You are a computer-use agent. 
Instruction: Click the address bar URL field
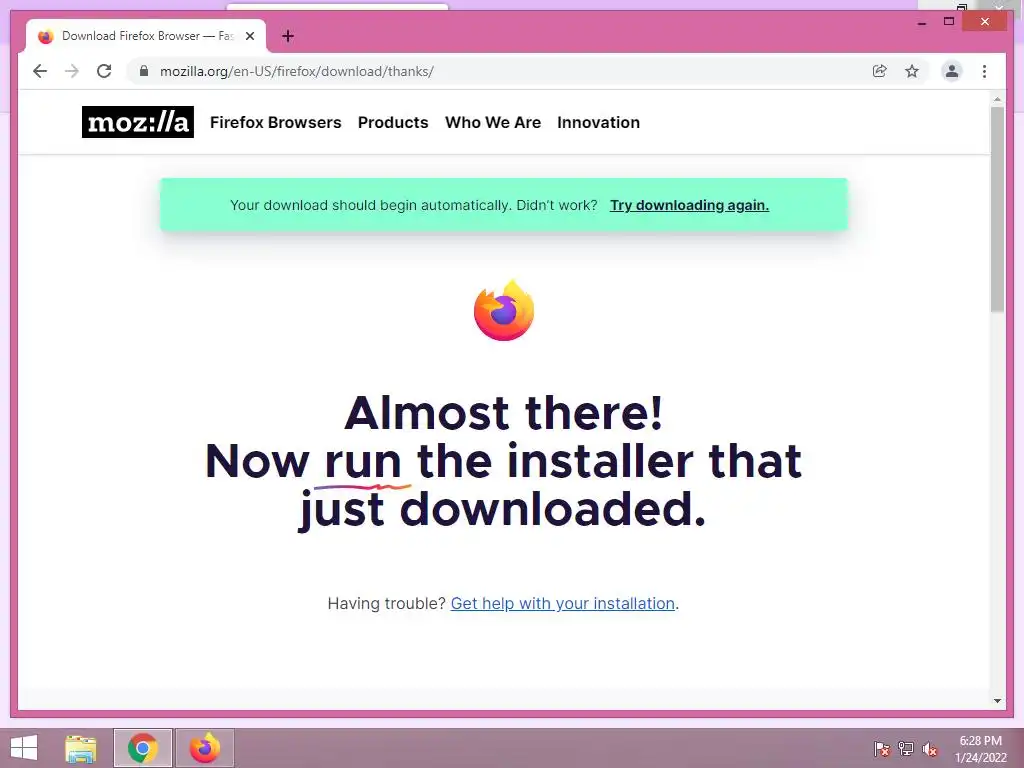click(x=509, y=71)
